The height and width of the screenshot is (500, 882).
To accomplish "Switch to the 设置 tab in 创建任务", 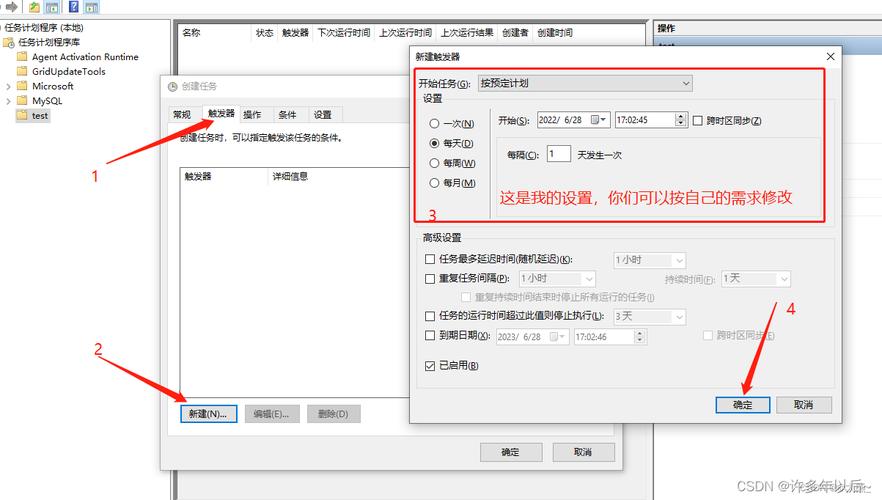I will click(x=323, y=114).
